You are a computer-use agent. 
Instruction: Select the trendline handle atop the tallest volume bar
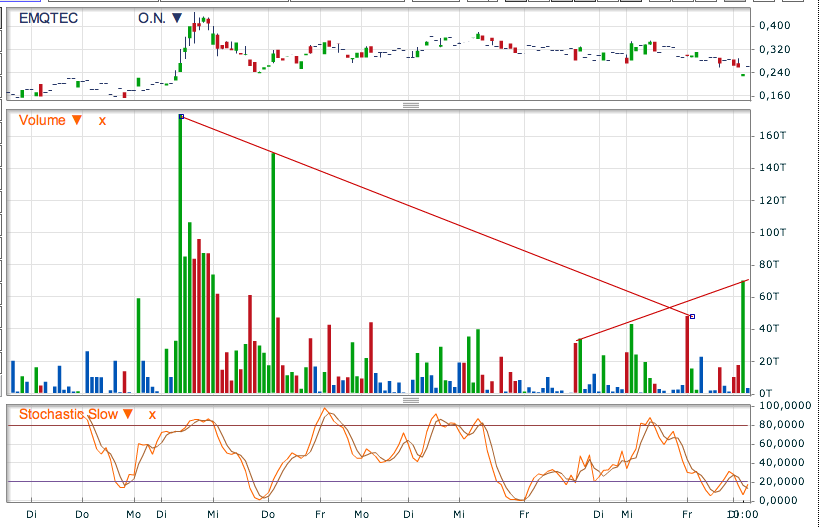click(x=181, y=117)
